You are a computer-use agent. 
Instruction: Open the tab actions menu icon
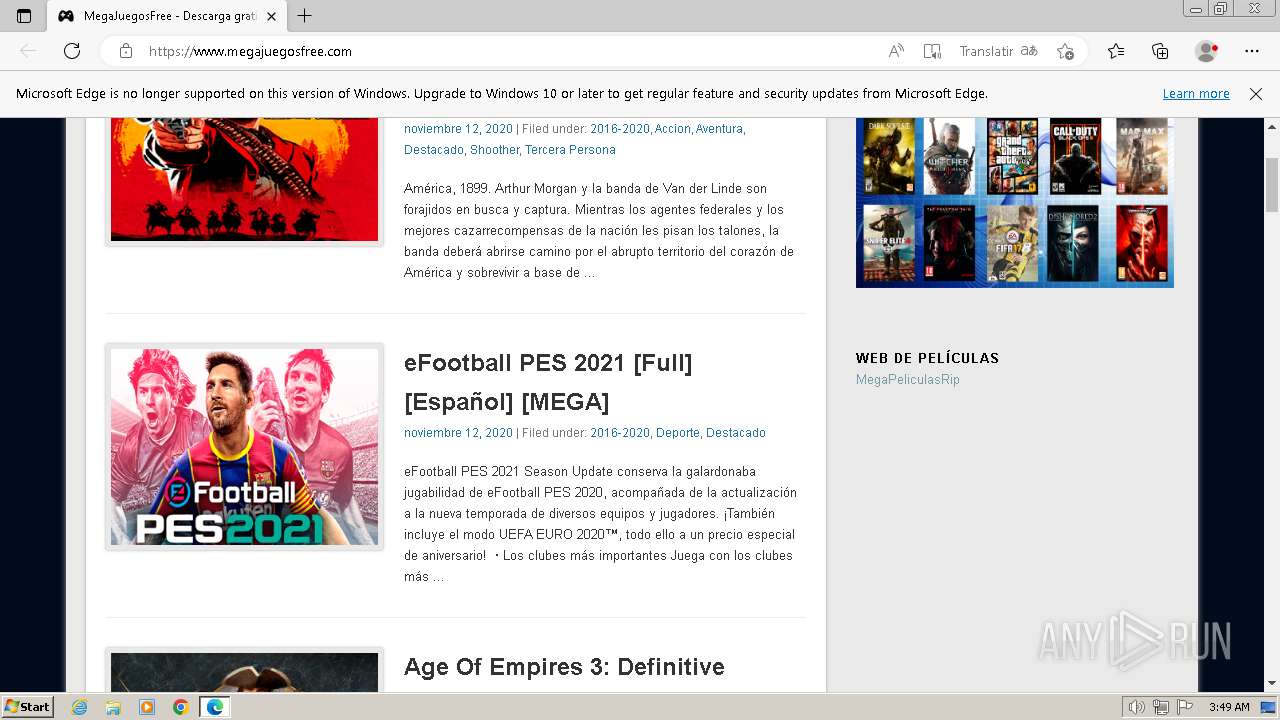coord(24,16)
